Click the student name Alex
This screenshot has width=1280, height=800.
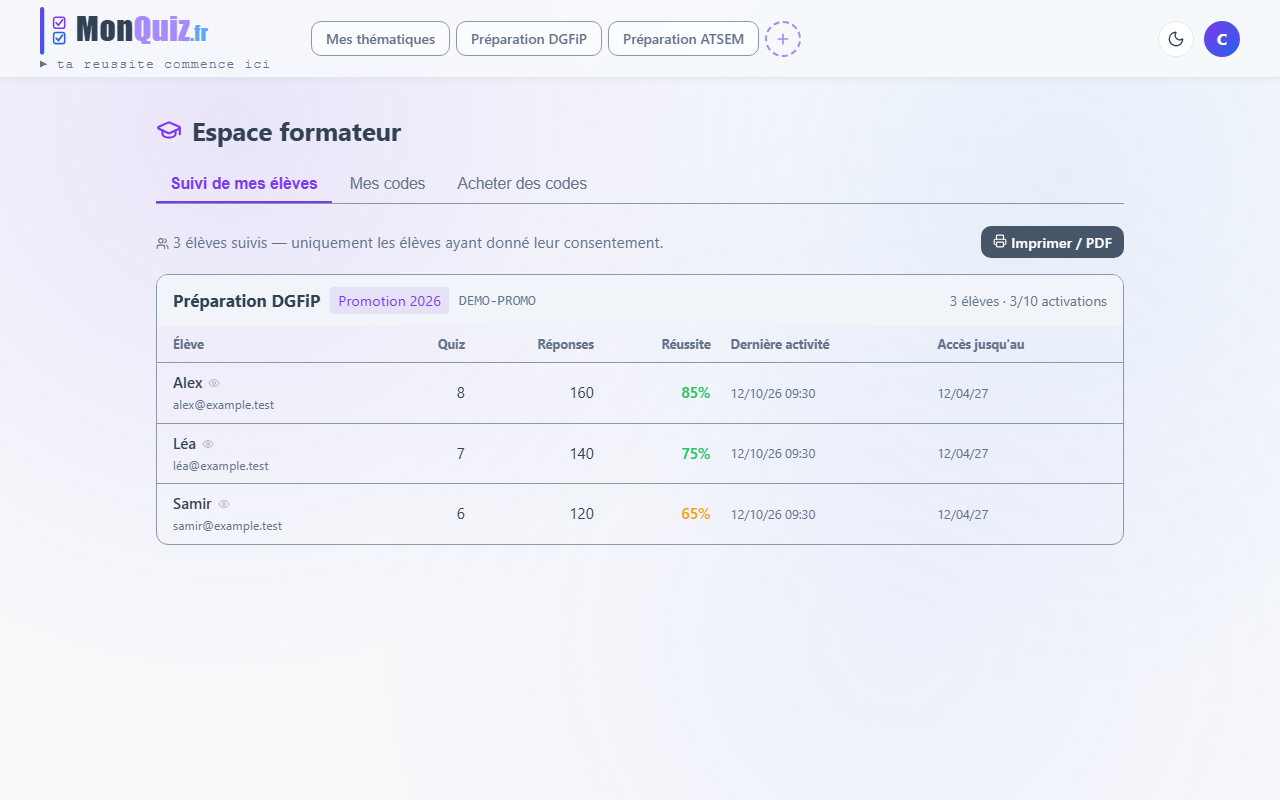(x=188, y=383)
